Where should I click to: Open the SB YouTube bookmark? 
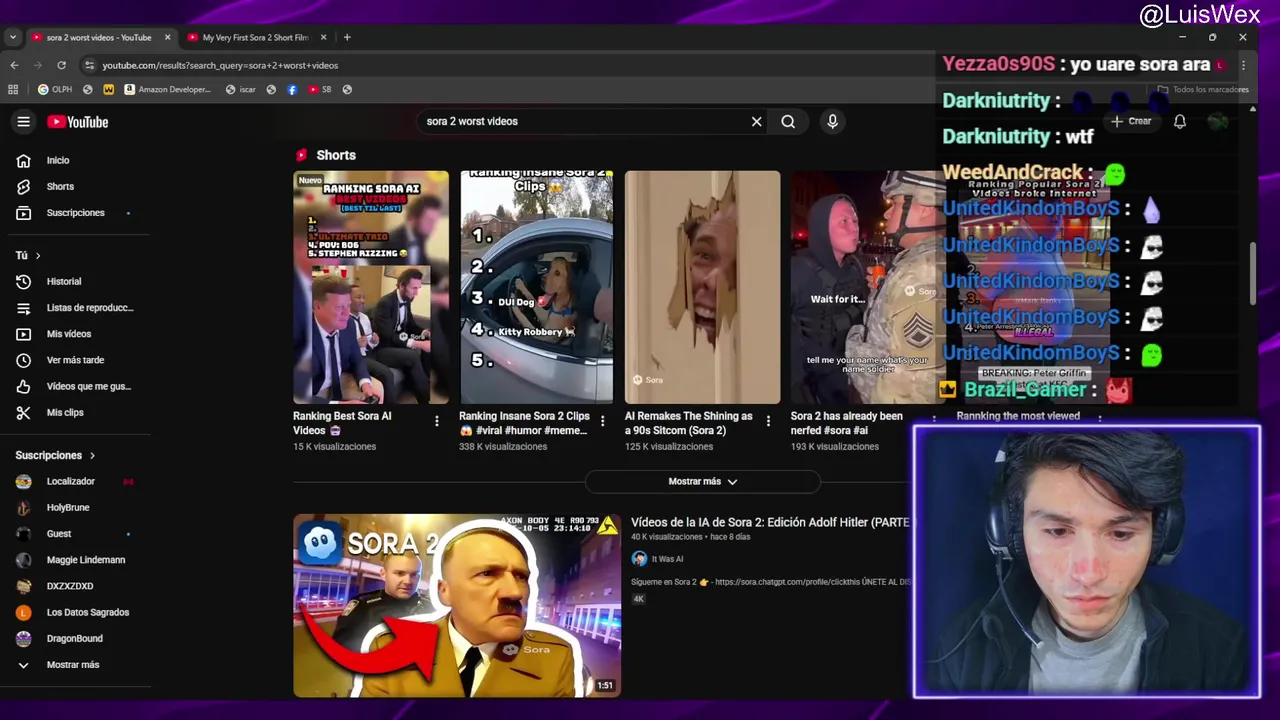pyautogui.click(x=320, y=89)
